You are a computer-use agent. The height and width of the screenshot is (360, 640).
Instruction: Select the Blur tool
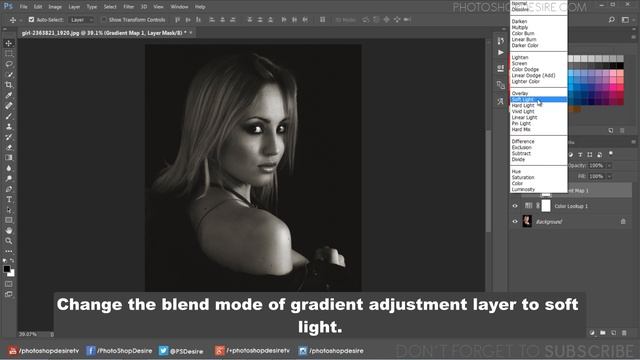[9, 168]
